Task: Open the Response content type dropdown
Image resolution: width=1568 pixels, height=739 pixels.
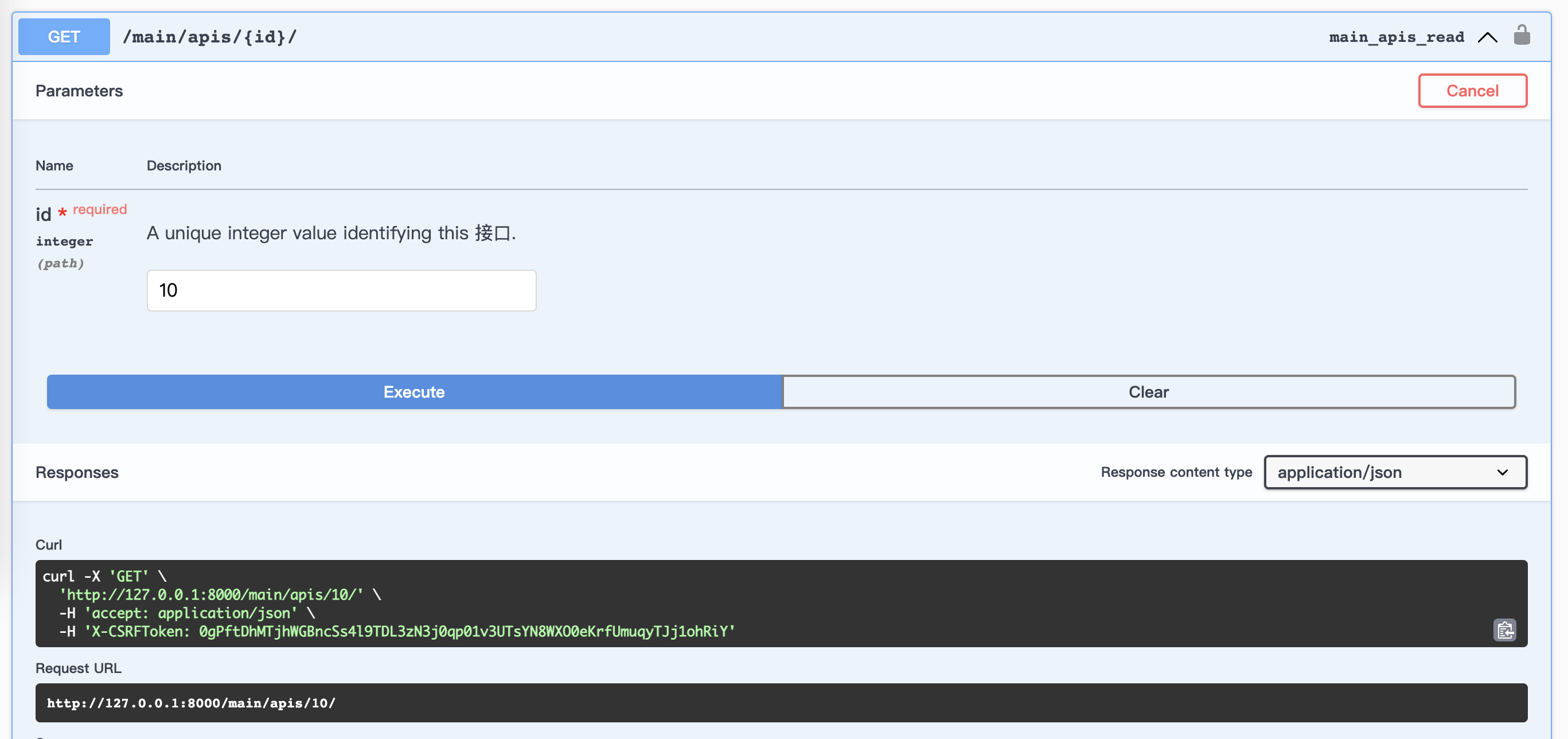Action: (1395, 472)
